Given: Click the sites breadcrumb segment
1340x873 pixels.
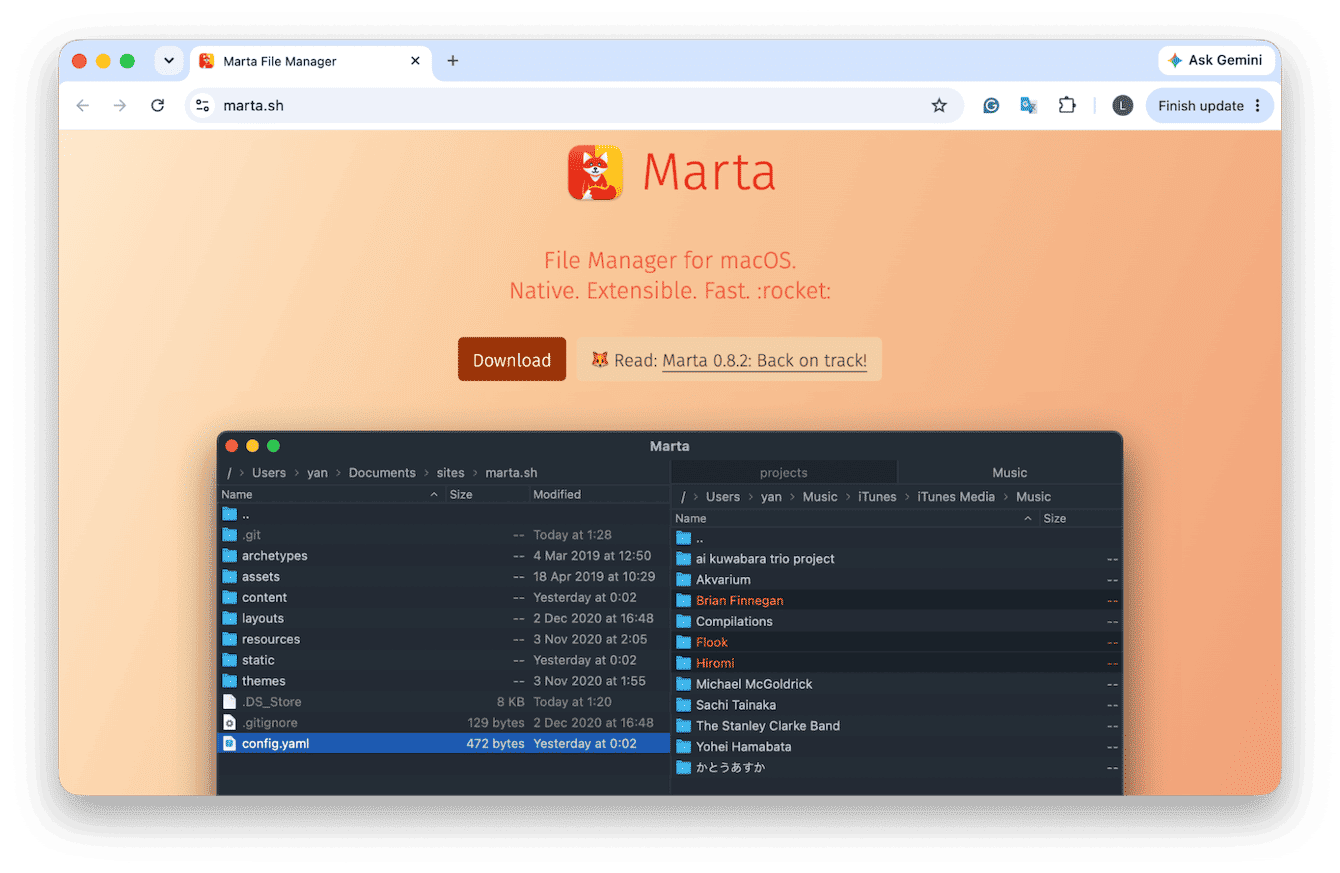Looking at the screenshot, I should [x=451, y=473].
